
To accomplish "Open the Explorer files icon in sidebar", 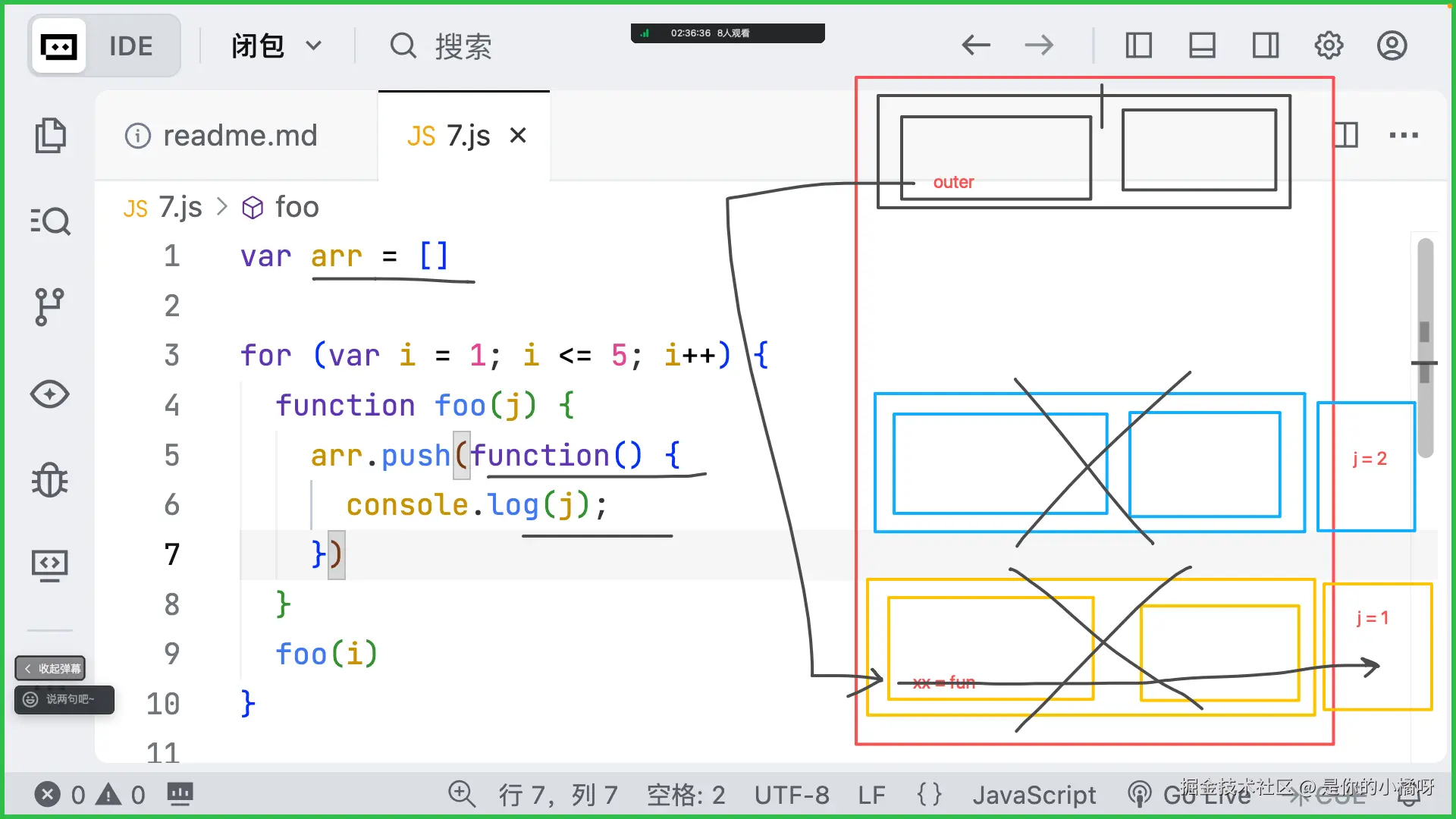I will (x=50, y=136).
